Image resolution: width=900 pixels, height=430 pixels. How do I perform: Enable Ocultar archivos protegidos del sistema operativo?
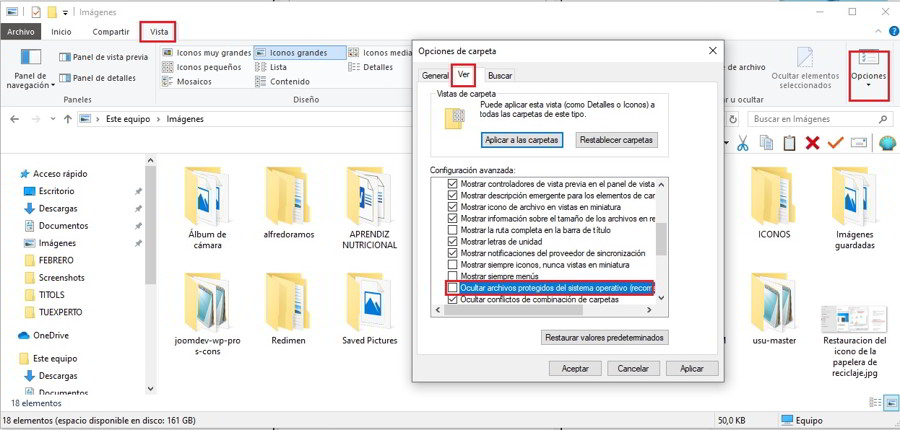453,288
